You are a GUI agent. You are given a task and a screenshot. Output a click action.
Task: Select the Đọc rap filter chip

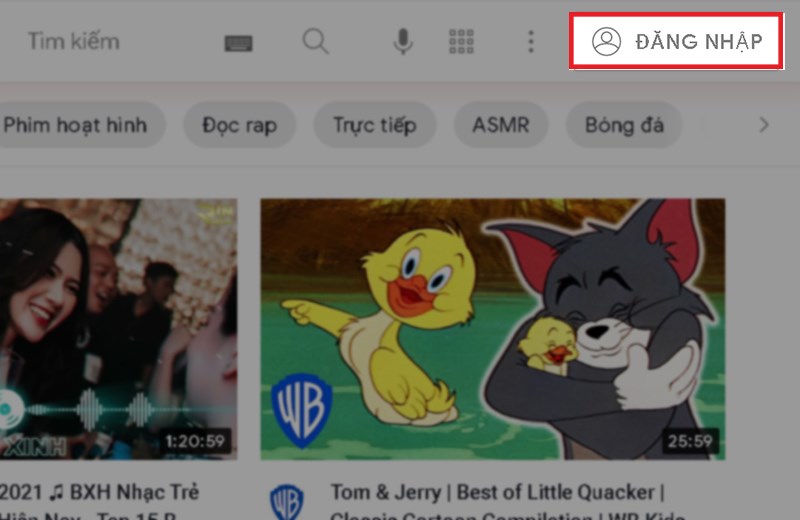click(x=239, y=125)
